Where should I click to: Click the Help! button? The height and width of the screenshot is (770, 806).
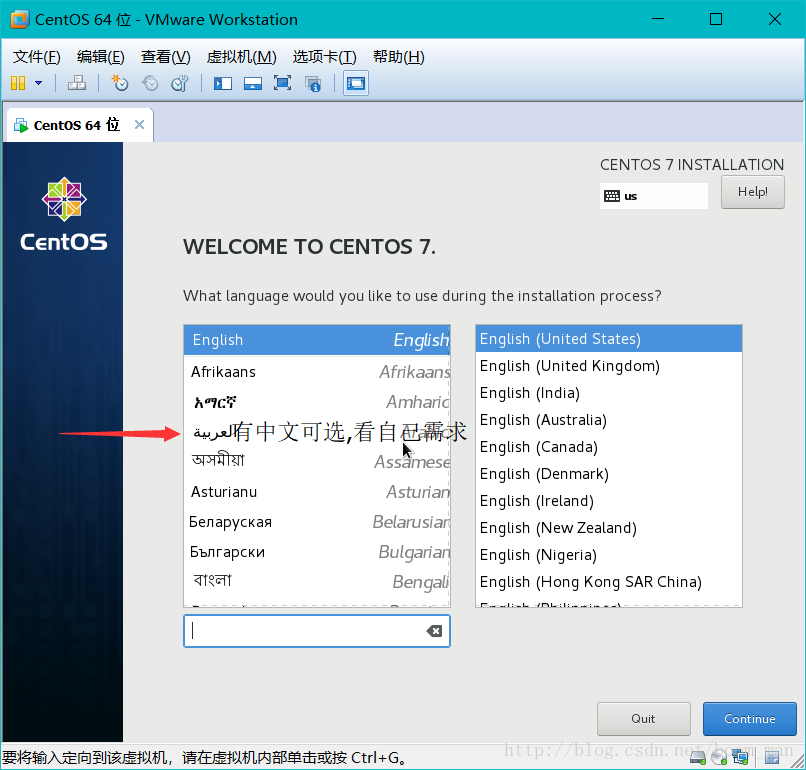tap(753, 192)
